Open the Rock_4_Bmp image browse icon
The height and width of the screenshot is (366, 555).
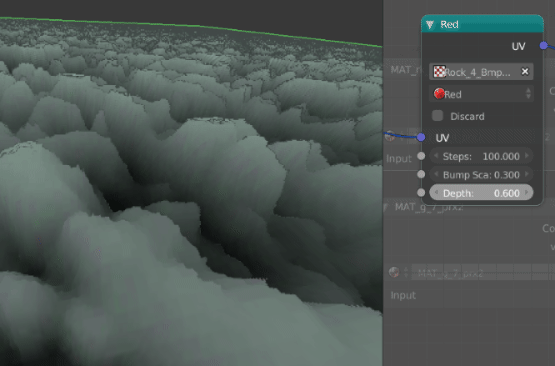point(439,72)
